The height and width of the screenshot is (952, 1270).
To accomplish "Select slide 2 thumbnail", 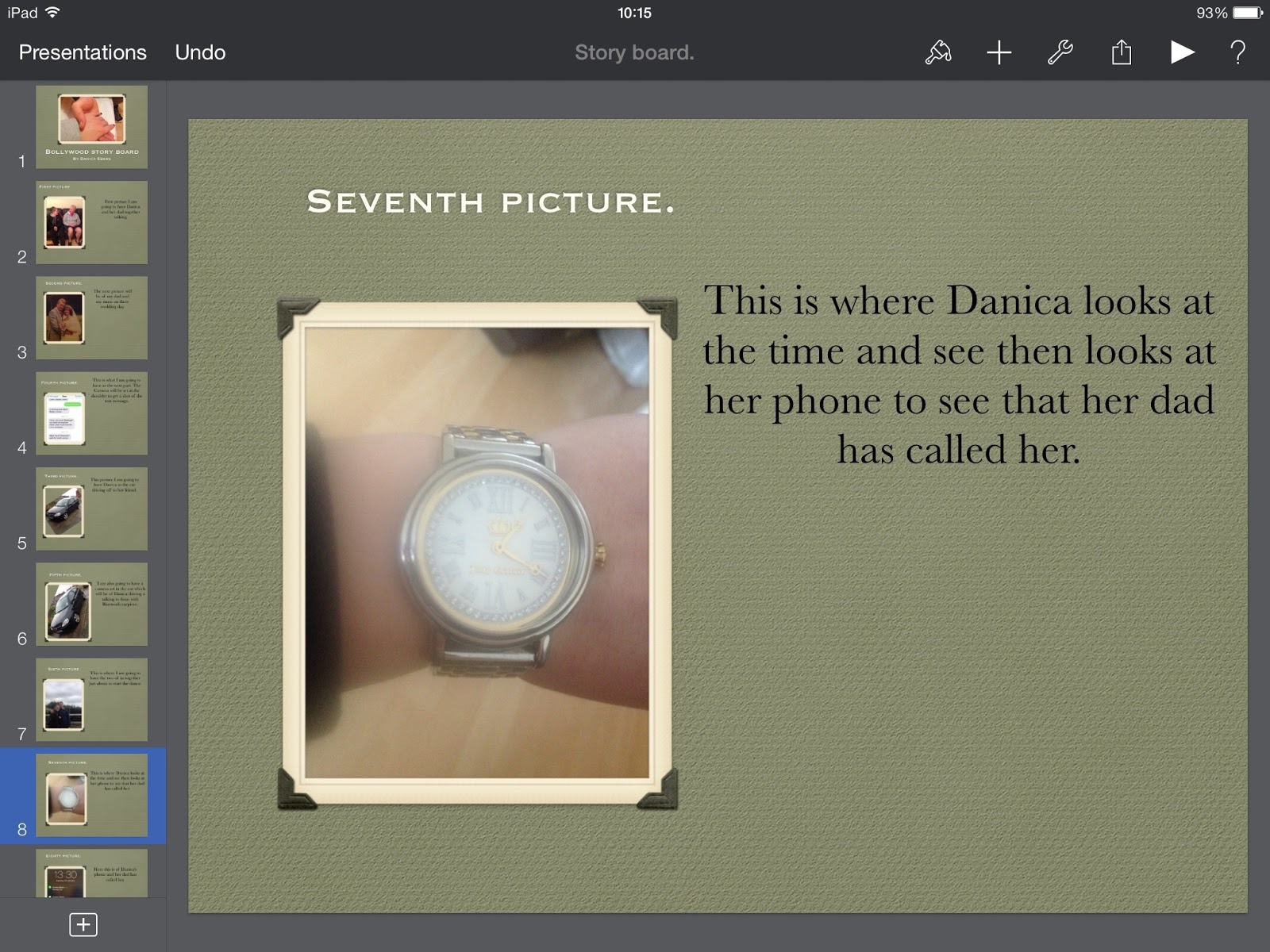I will (91, 222).
